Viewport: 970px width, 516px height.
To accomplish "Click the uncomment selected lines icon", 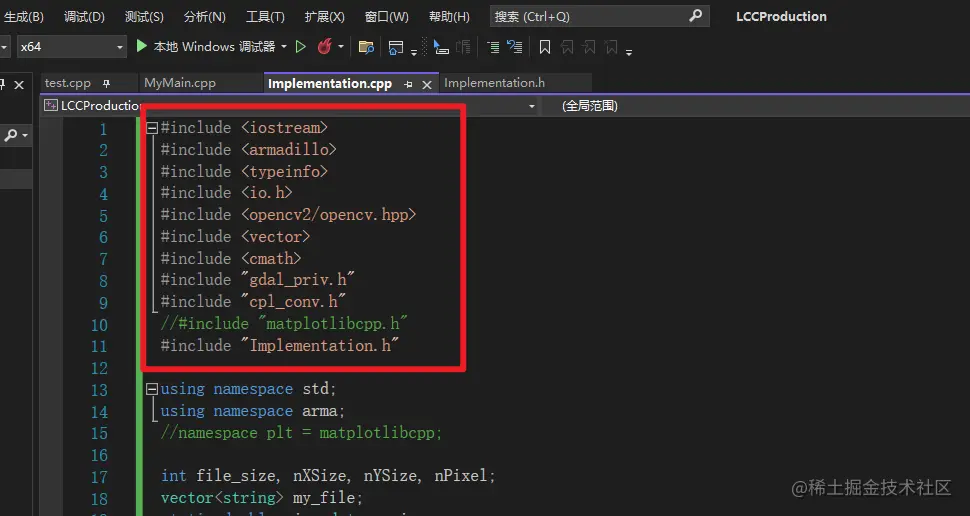I will click(x=515, y=46).
